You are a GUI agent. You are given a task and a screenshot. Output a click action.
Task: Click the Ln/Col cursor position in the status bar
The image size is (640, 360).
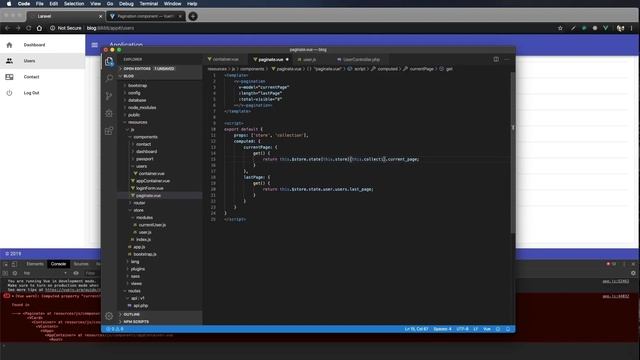tap(416, 329)
